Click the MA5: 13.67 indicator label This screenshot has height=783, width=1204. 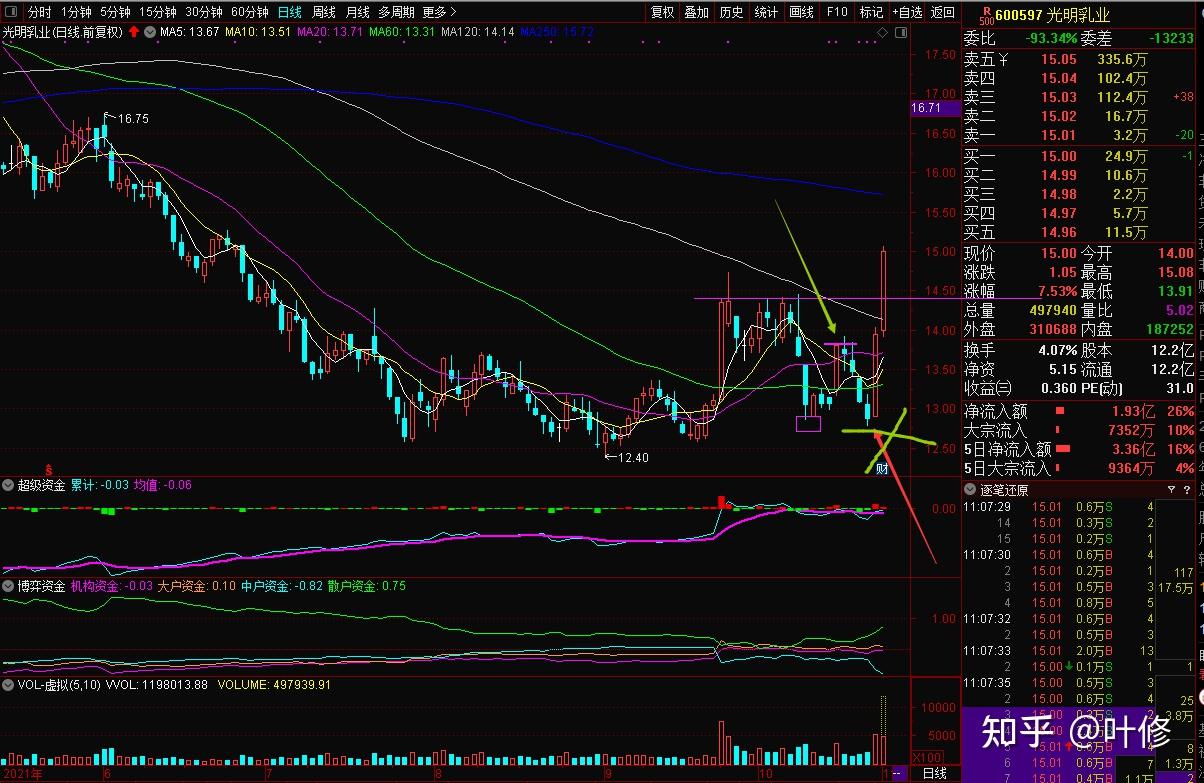click(189, 32)
